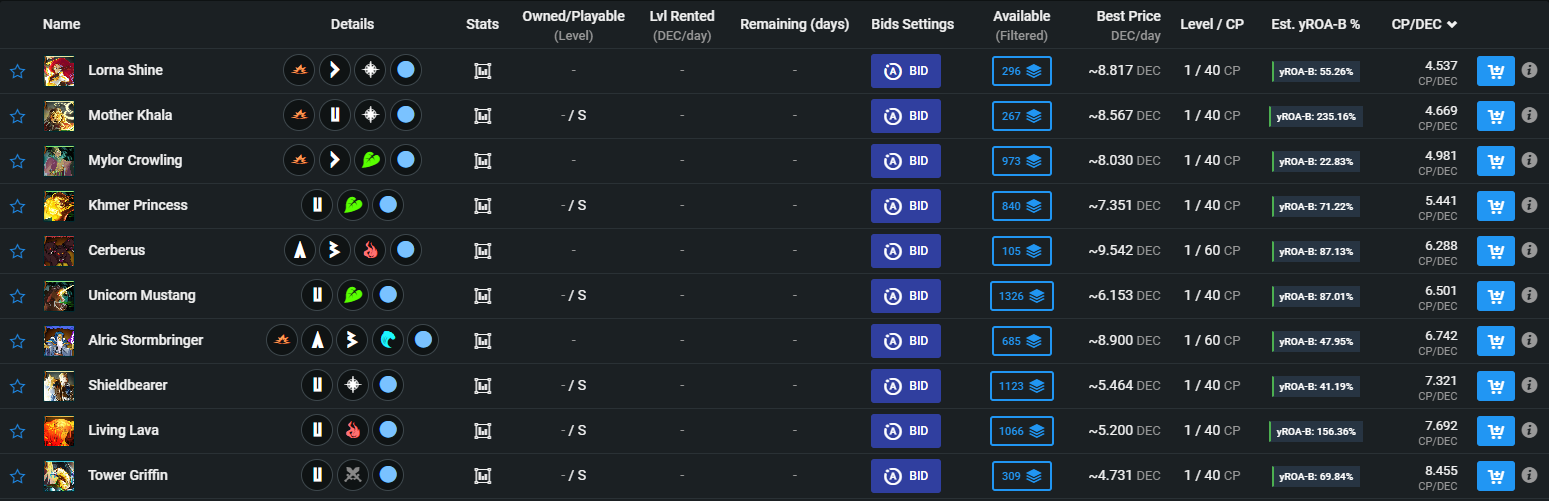Screen dimensions: 1549x501
Task: Click the cart icon for Unicorn Mustang
Action: coord(1496,296)
